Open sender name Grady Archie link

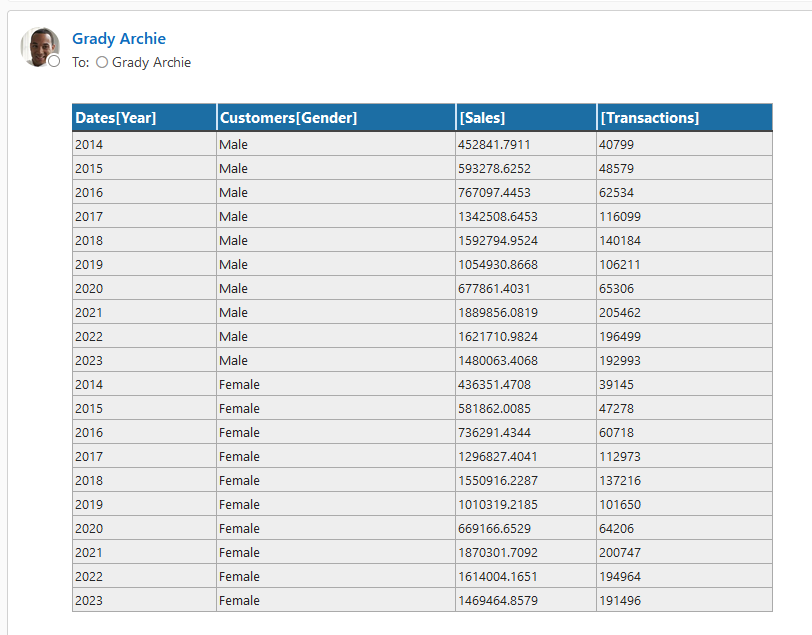click(119, 38)
